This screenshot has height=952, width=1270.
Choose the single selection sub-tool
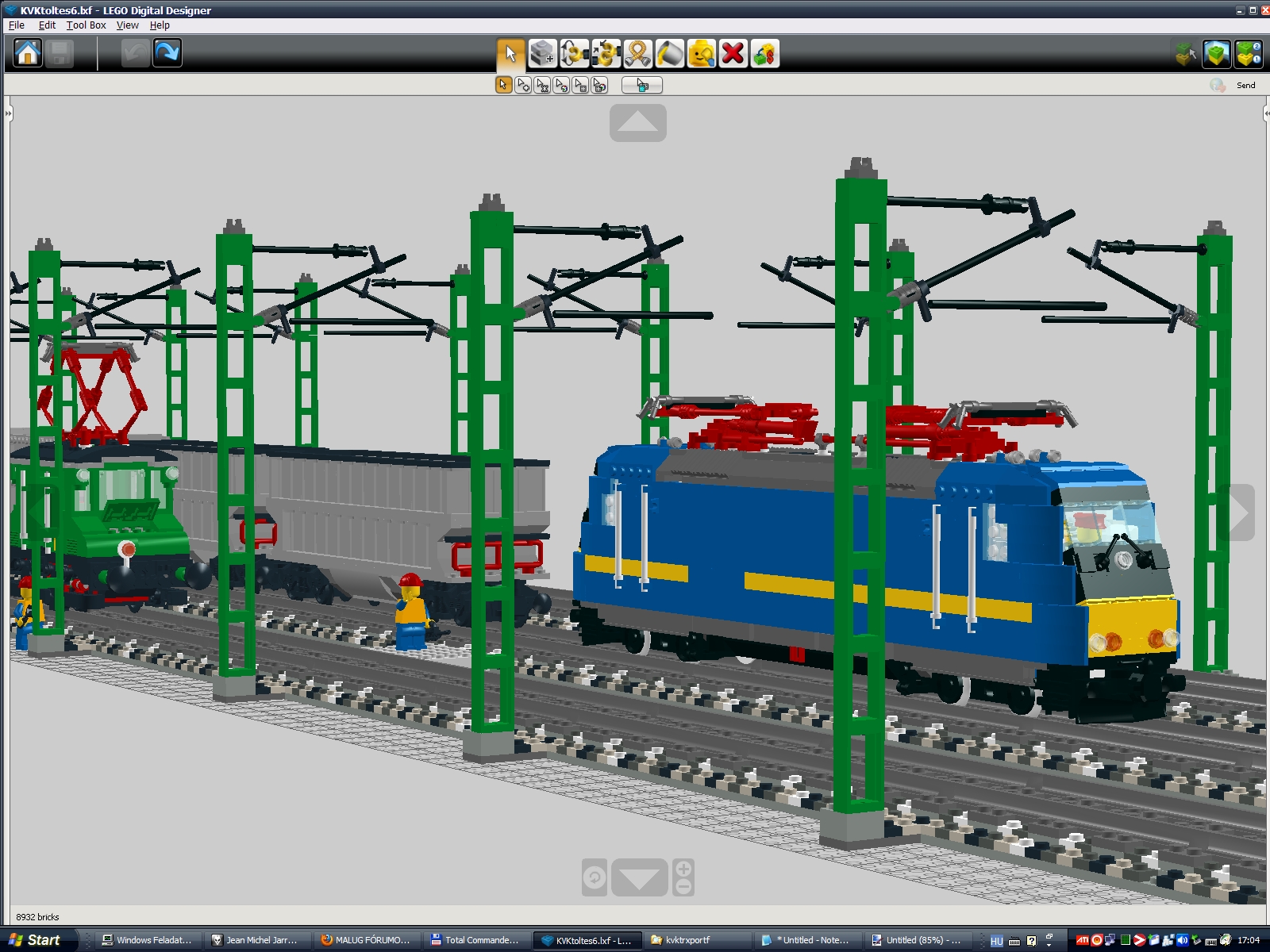click(503, 85)
